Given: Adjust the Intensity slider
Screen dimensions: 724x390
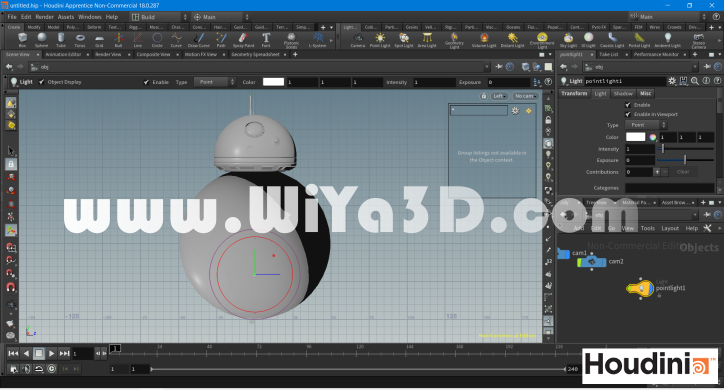Looking at the screenshot, I should pyautogui.click(x=685, y=149).
